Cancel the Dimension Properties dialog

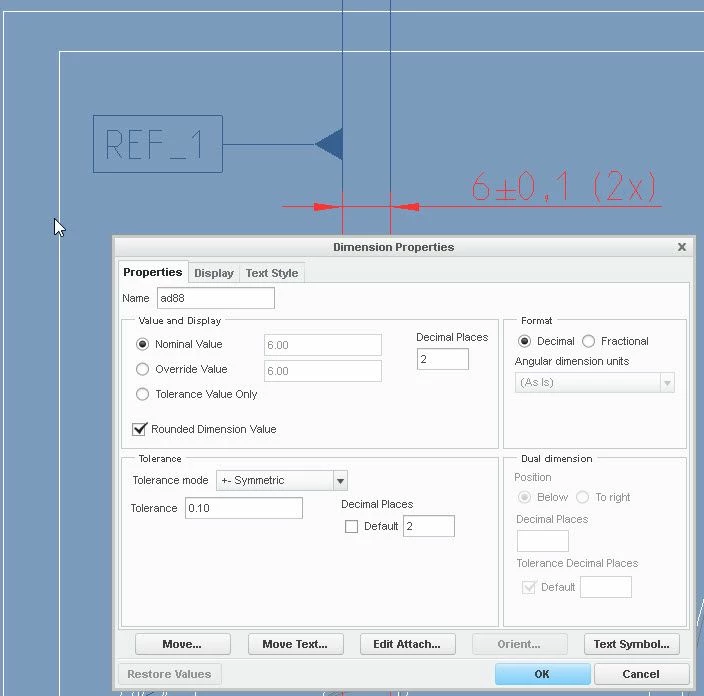coord(641,674)
